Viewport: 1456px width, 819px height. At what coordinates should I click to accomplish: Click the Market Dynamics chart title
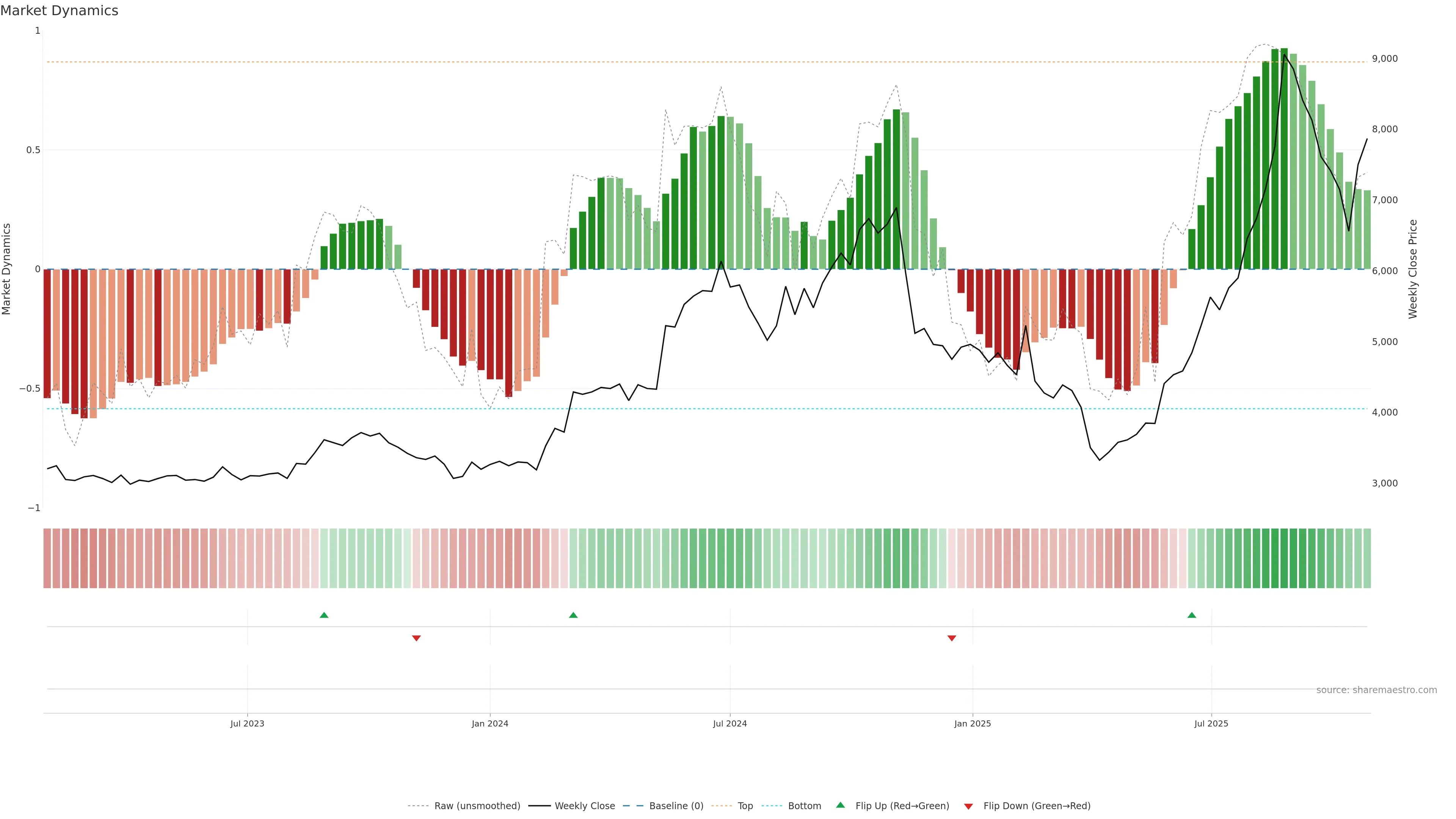click(60, 11)
